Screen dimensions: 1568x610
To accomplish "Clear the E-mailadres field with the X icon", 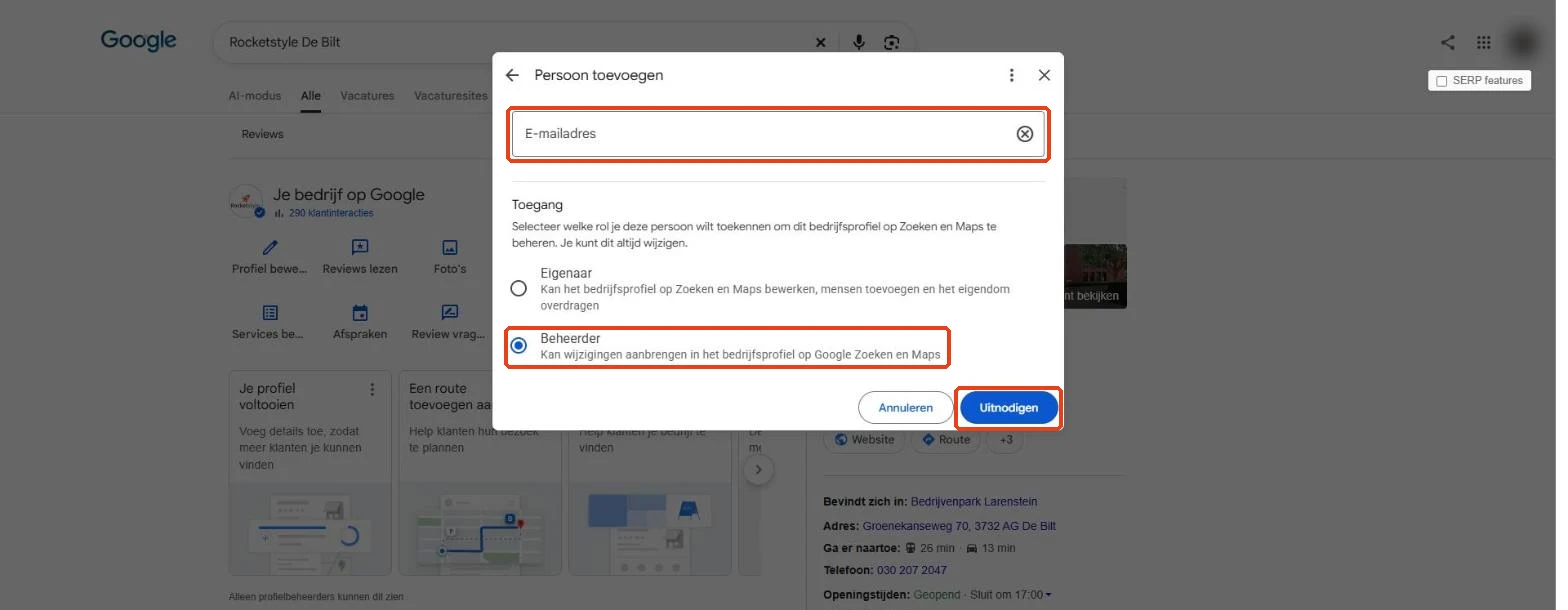I will tap(1025, 134).
